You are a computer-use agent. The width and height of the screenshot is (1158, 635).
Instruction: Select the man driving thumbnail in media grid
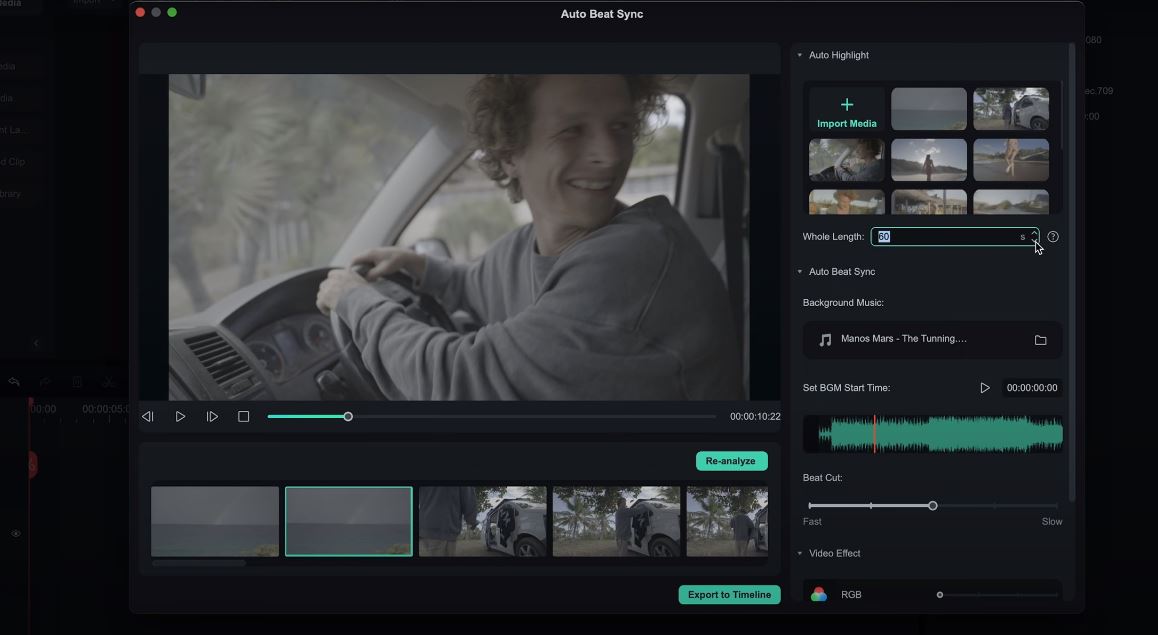846,159
